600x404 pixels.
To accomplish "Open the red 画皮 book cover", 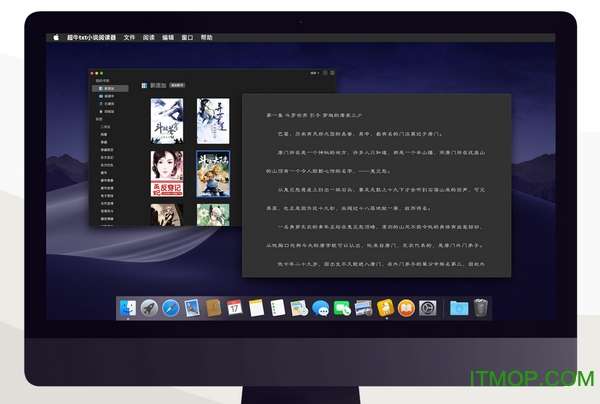I will click(165, 173).
